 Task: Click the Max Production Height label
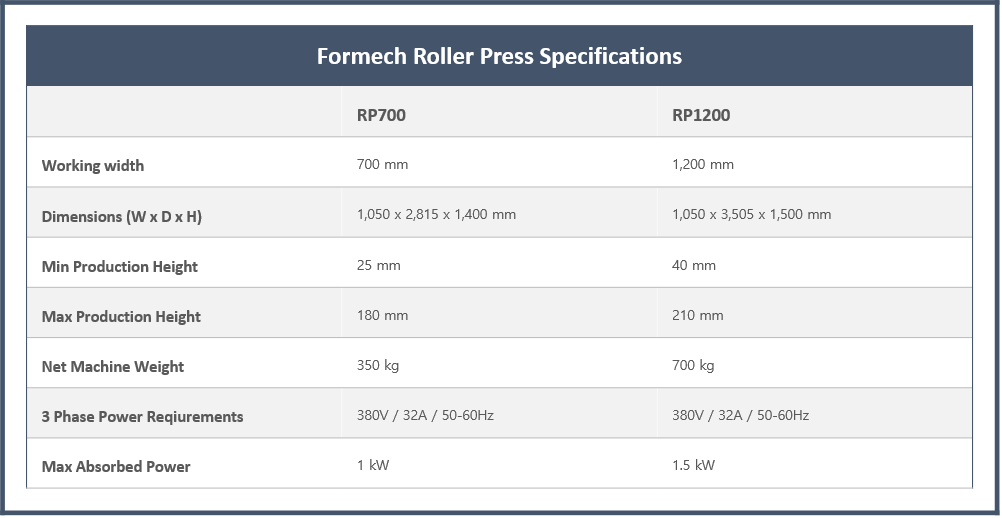pos(121,317)
